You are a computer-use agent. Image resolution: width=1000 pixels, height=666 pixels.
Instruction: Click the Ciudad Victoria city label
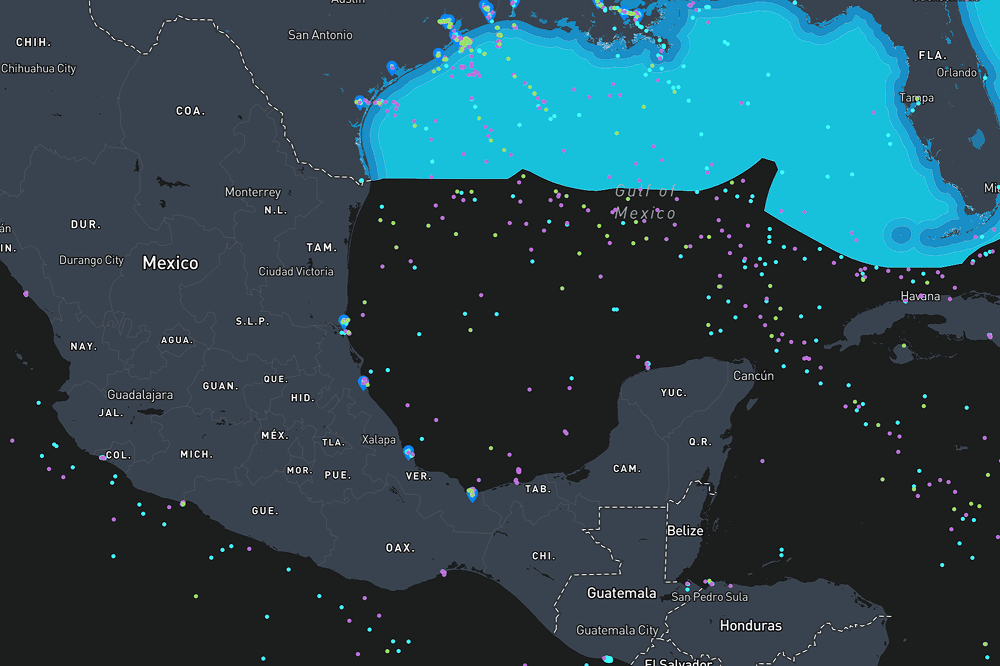point(296,271)
